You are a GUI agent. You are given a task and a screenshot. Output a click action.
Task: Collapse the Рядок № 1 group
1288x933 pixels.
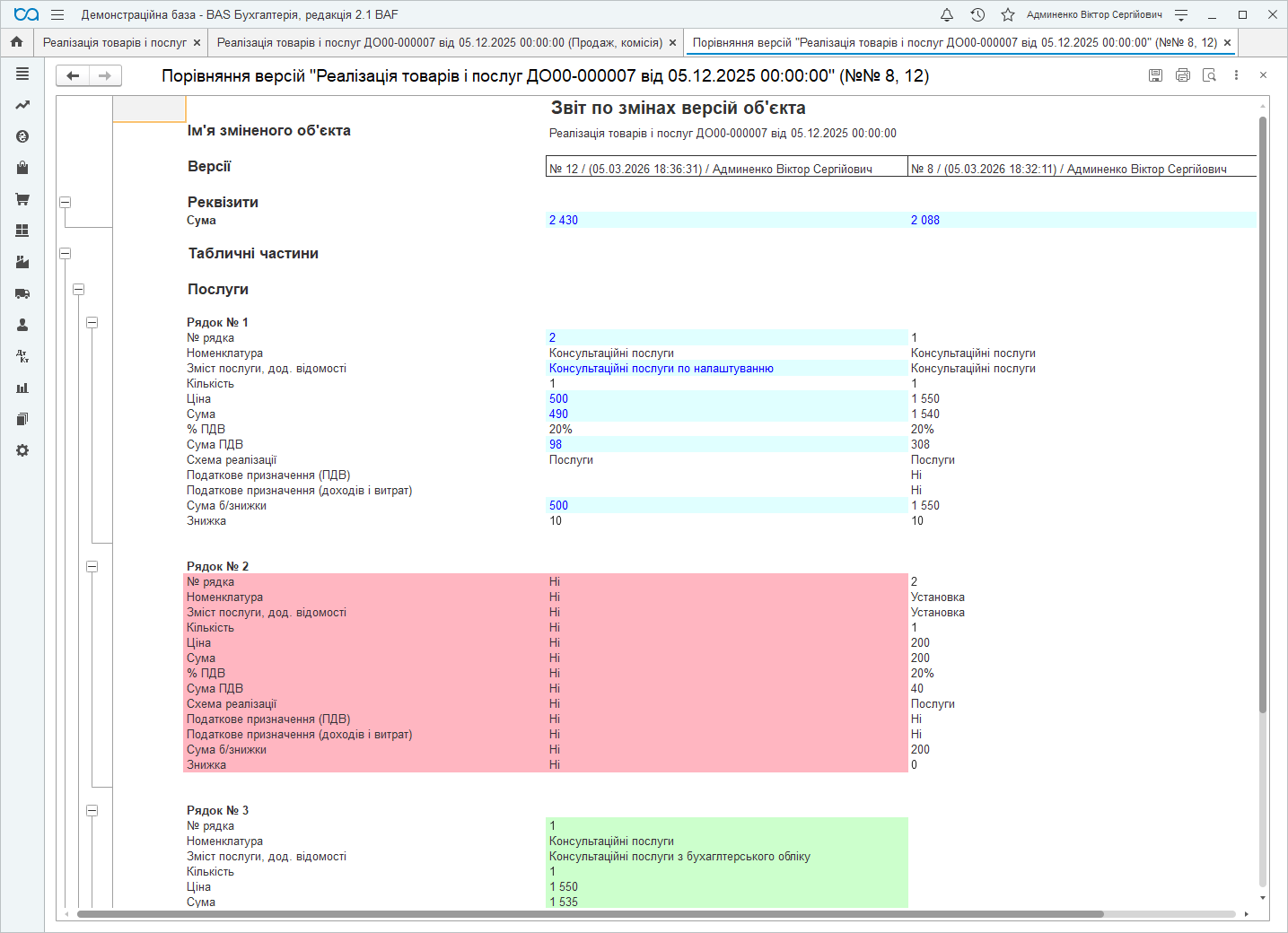pos(92,323)
